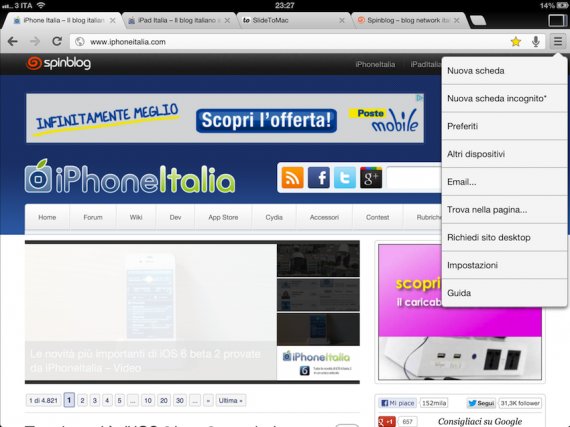Close the SlideToMac tab
Viewport: 570px width, 427px height.
point(342,20)
